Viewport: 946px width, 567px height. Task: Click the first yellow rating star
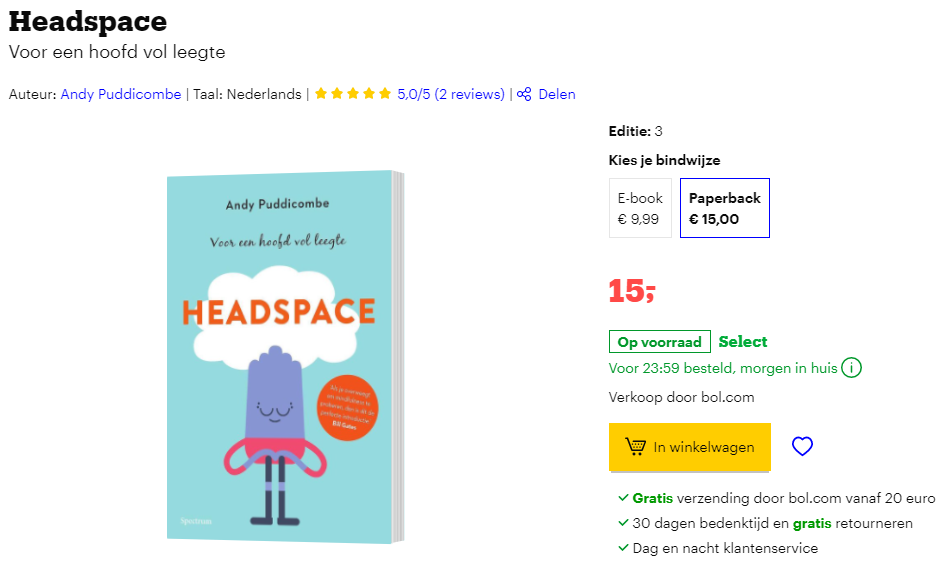pos(321,93)
